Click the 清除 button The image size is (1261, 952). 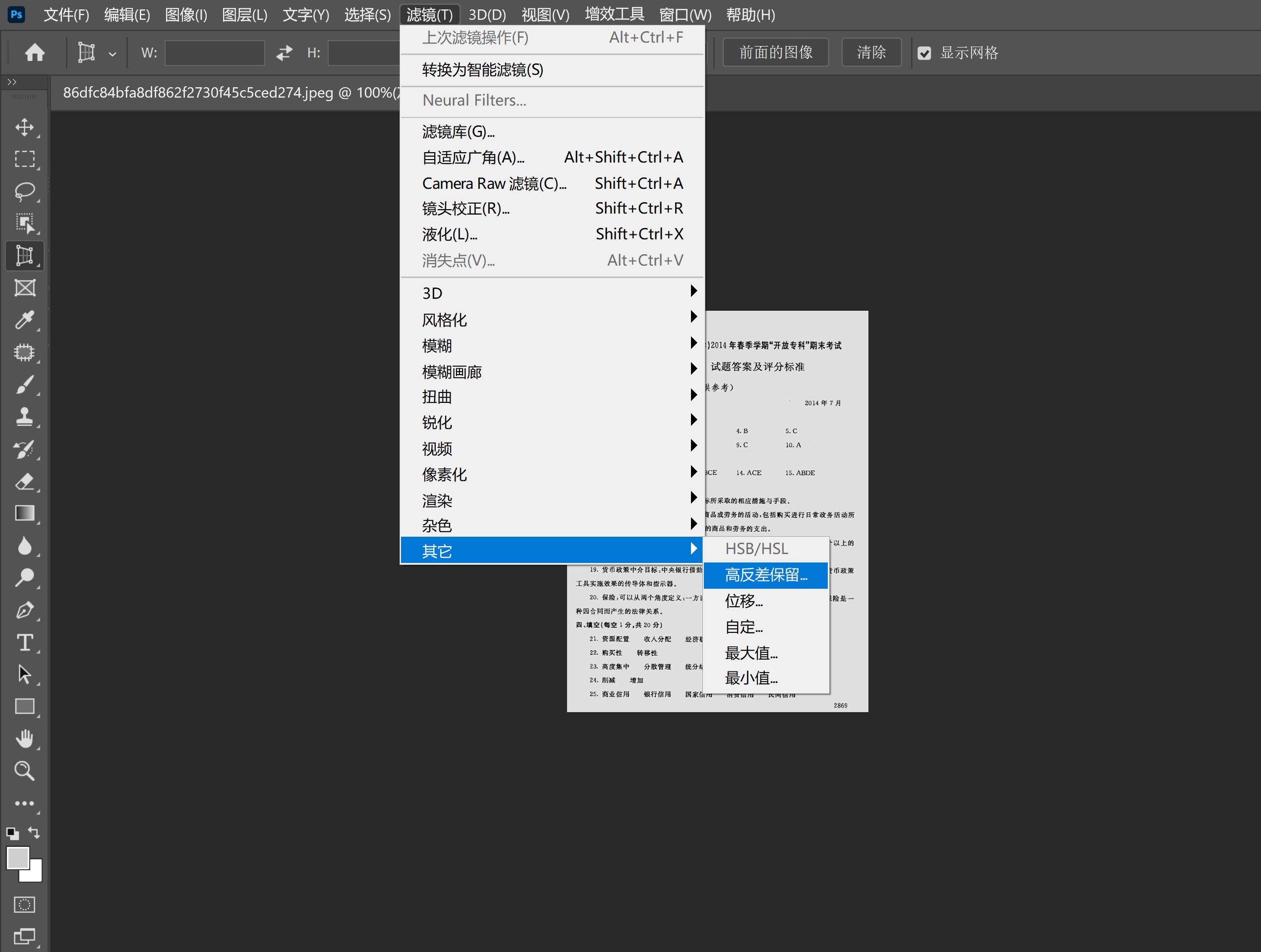pos(870,53)
